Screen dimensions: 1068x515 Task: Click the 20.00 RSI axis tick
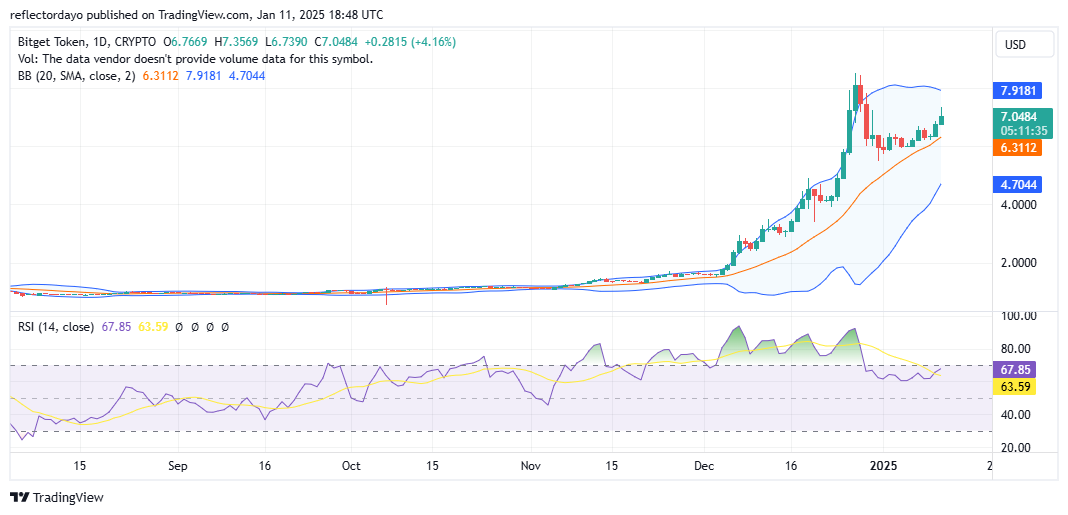tap(1018, 448)
